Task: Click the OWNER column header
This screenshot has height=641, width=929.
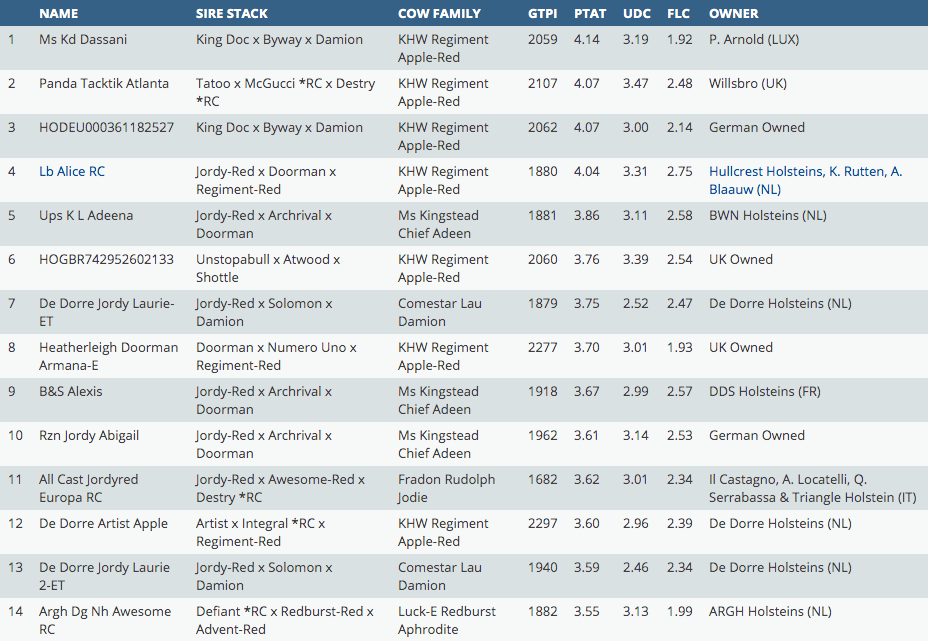Action: pos(733,14)
